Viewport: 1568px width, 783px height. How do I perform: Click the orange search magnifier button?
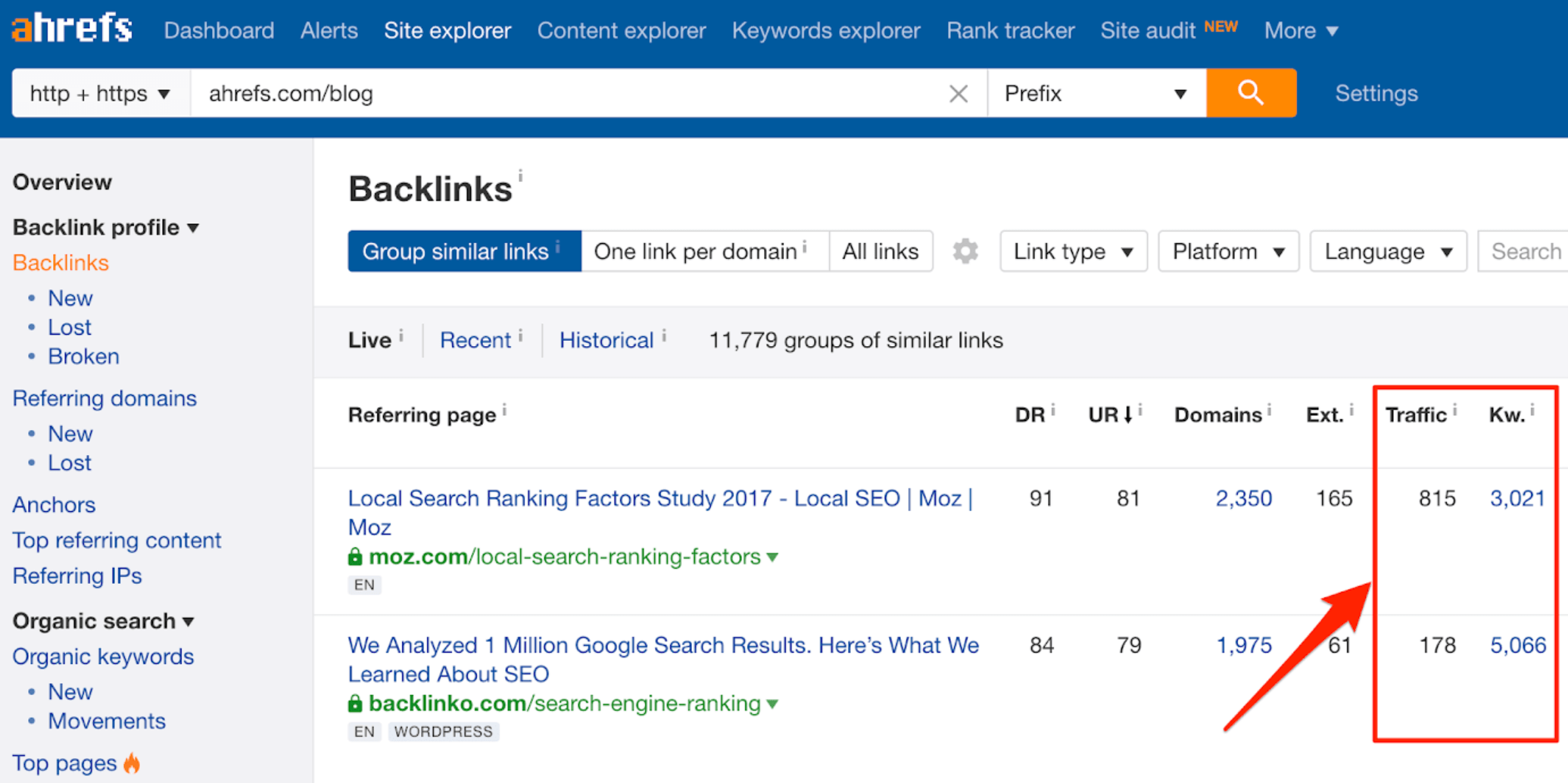(1251, 93)
